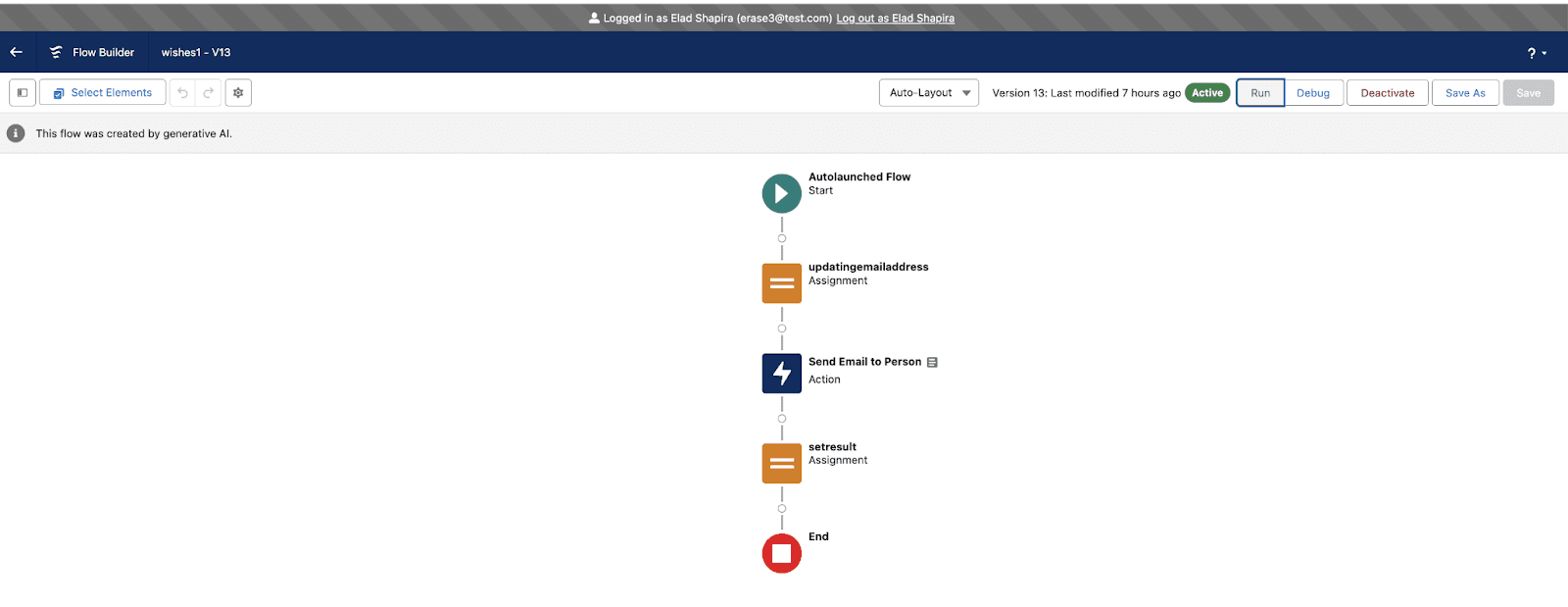Click the back arrow in the header
Viewport: 1568px width, 607px height.
pyautogui.click(x=17, y=52)
